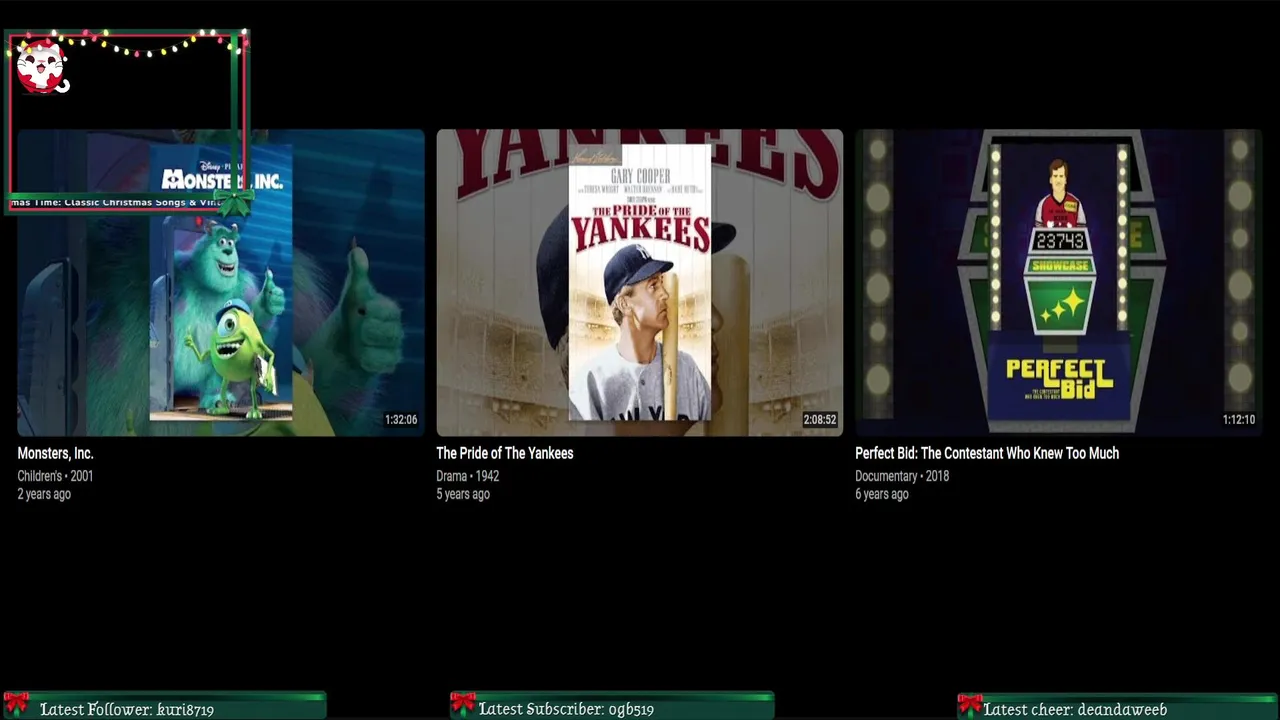Viewport: 1280px width, 720px height.
Task: Open the Perfect Bid documentary thumbnail
Action: 1059,282
